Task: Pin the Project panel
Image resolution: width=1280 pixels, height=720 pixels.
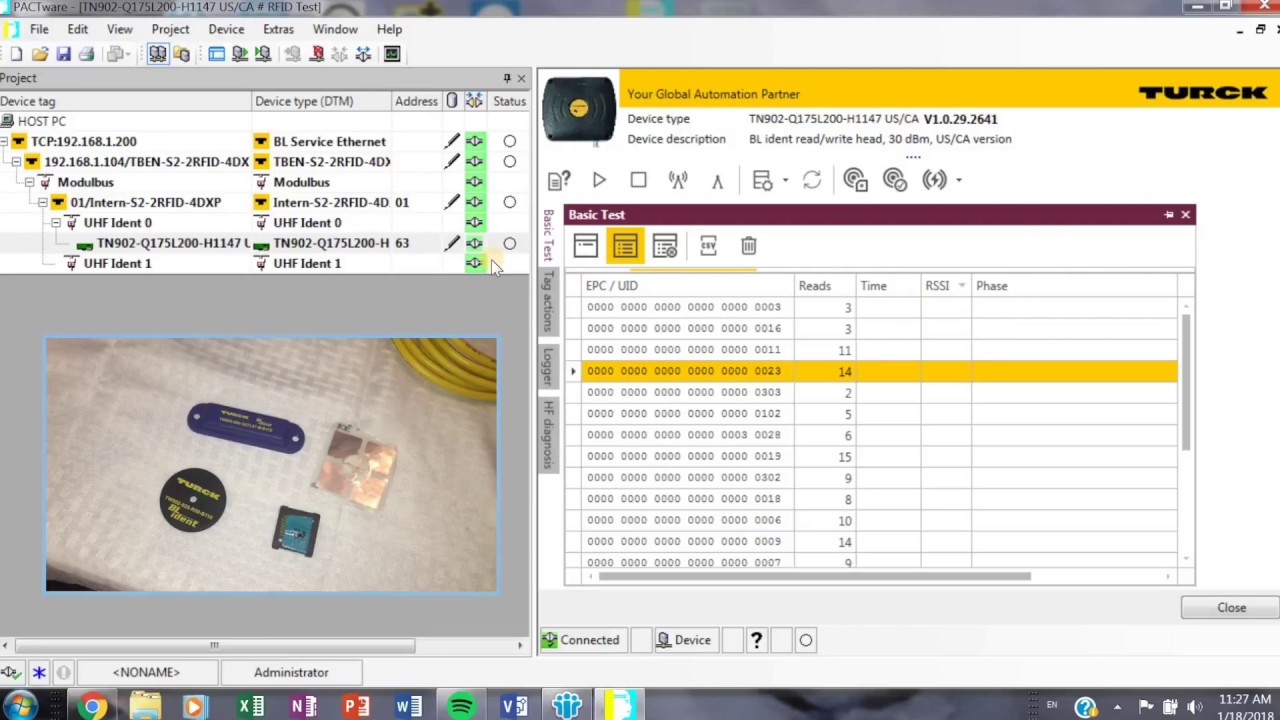Action: pyautogui.click(x=506, y=78)
